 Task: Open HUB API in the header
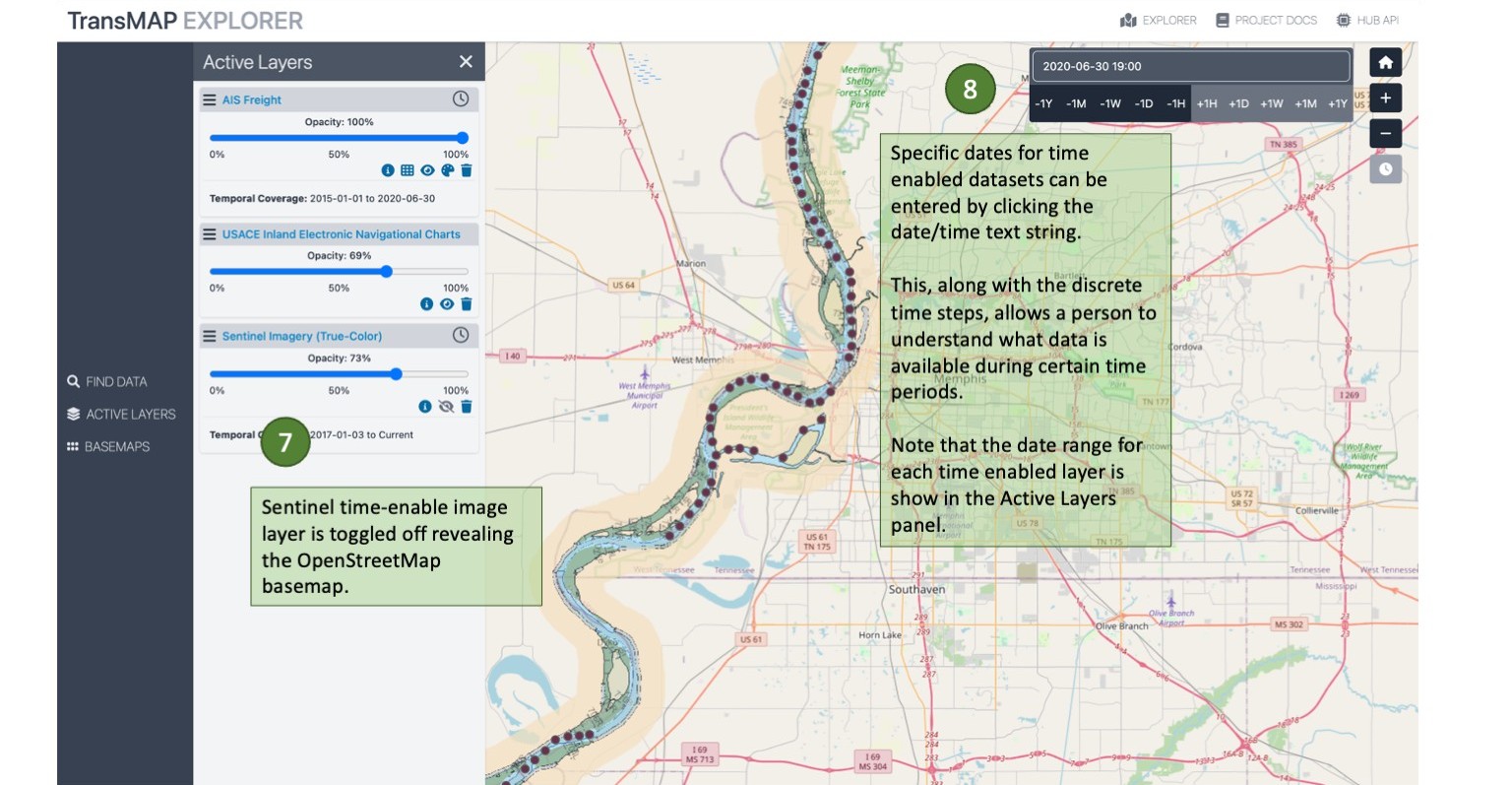click(1367, 20)
